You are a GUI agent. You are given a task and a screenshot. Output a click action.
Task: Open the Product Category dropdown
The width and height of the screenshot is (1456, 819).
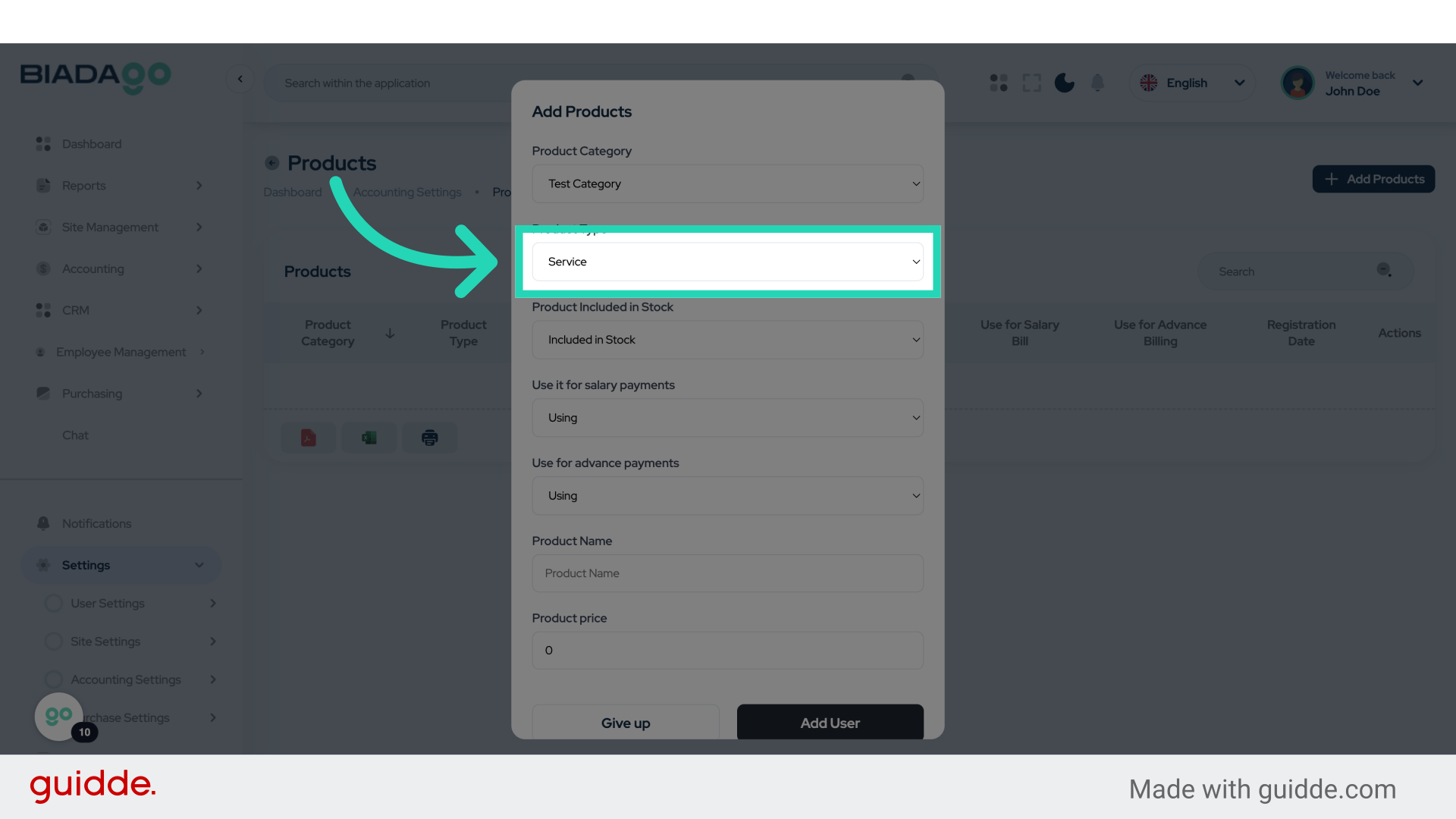[x=727, y=184]
